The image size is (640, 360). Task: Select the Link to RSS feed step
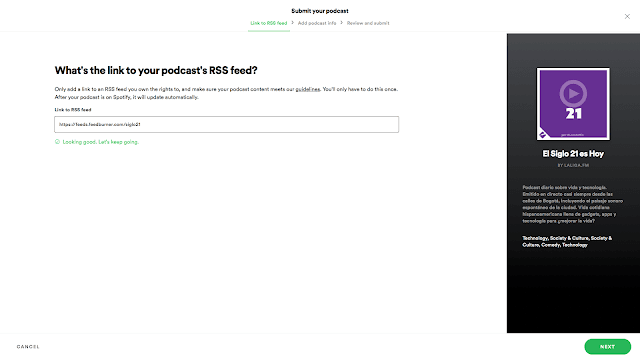coord(269,23)
